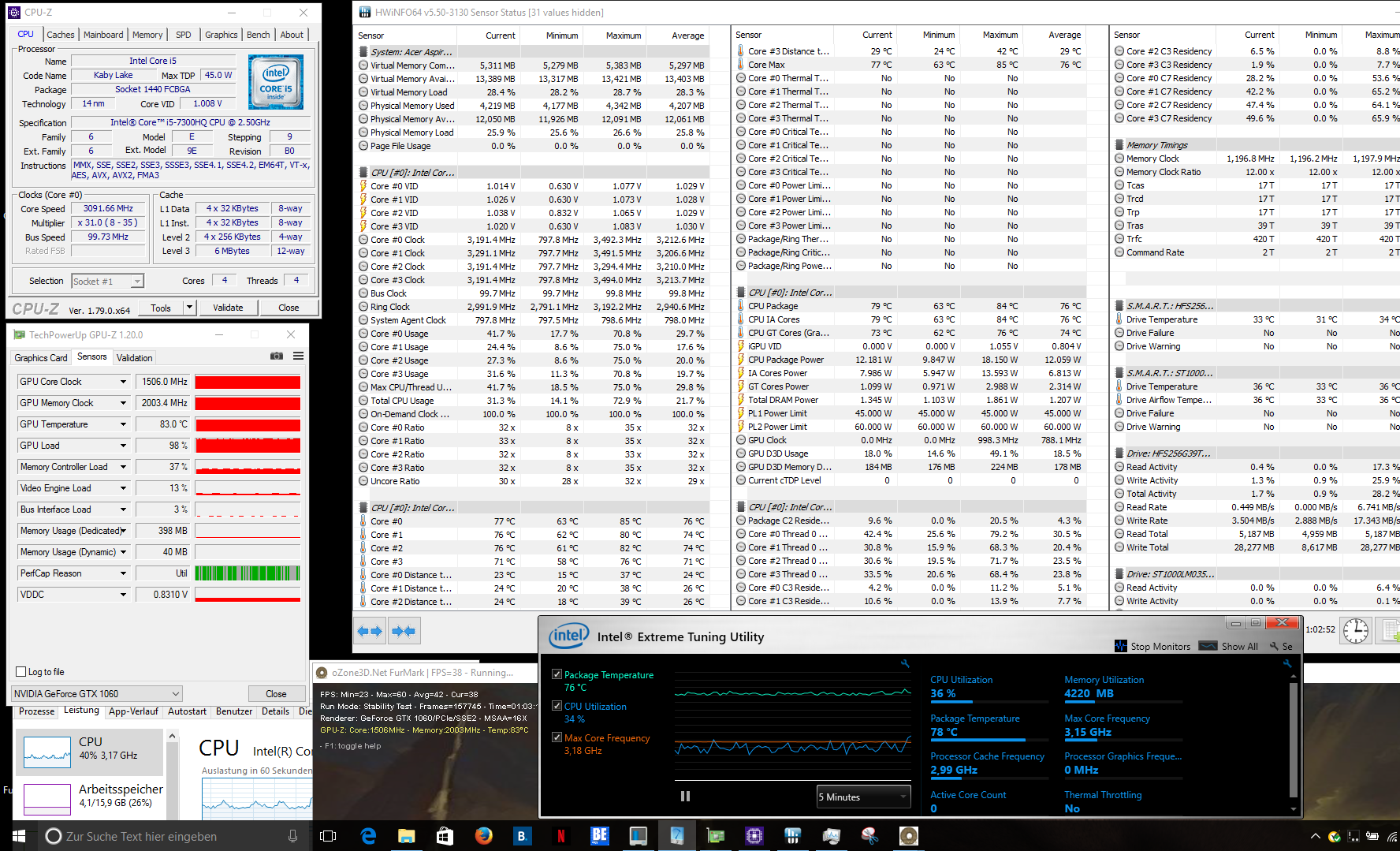Open the Graphics Card tab in GPU-Z
The image size is (1400, 851).
point(41,358)
